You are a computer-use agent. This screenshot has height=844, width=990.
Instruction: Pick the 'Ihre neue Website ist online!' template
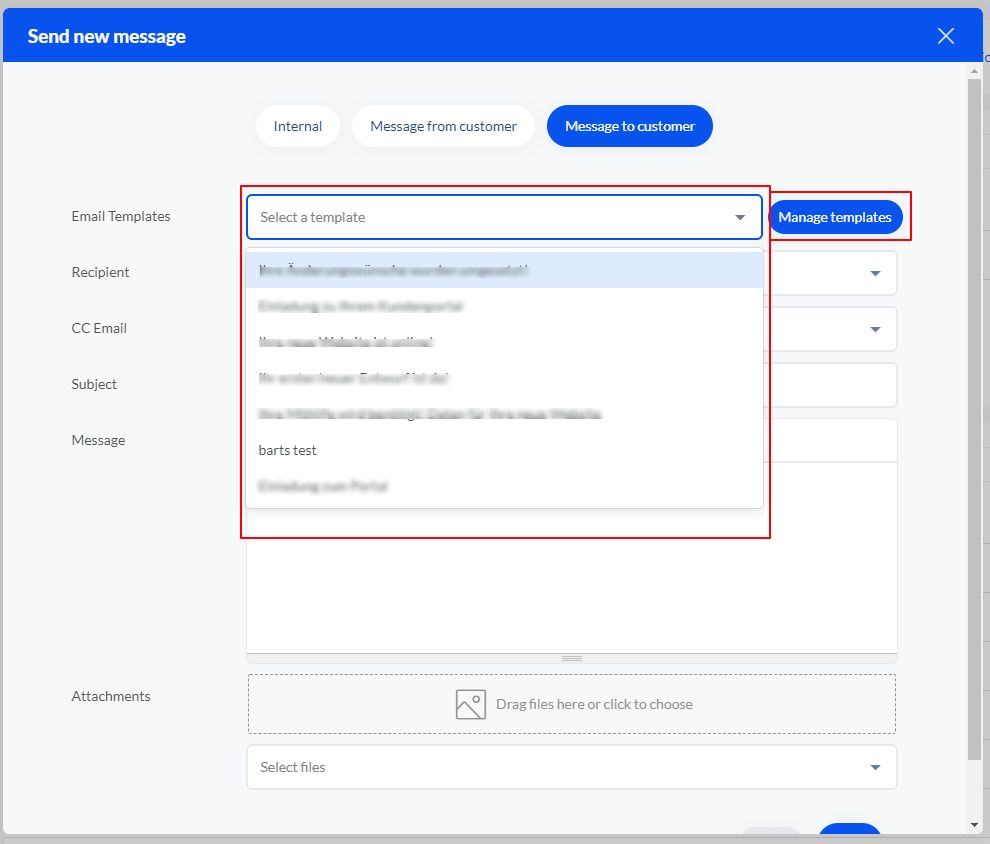[346, 342]
